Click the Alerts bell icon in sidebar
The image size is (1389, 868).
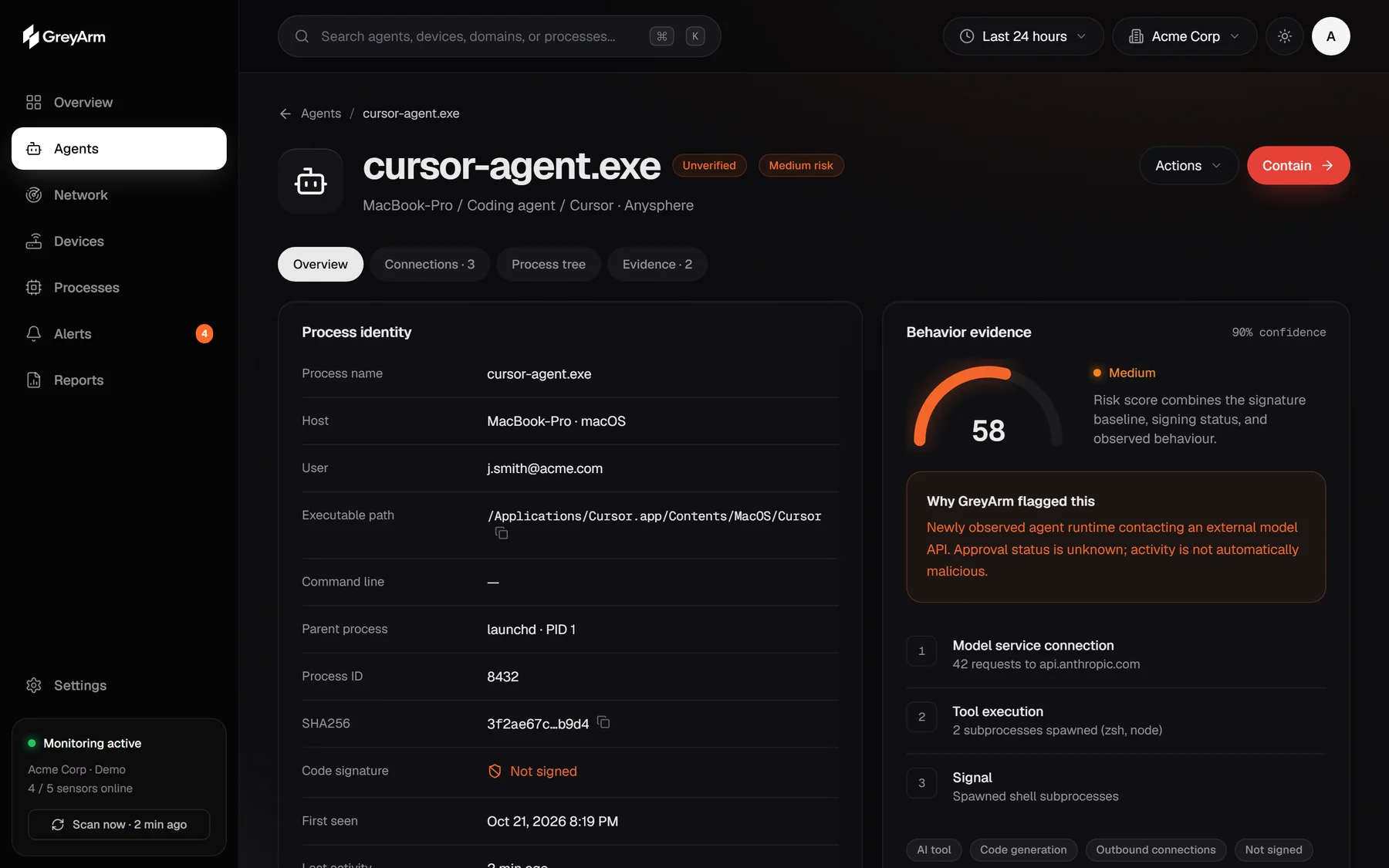pyautogui.click(x=33, y=334)
